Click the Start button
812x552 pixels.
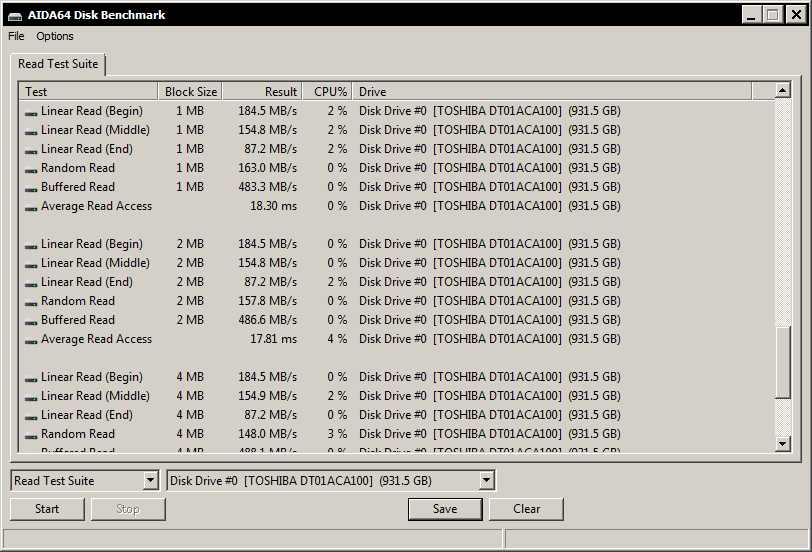click(47, 509)
